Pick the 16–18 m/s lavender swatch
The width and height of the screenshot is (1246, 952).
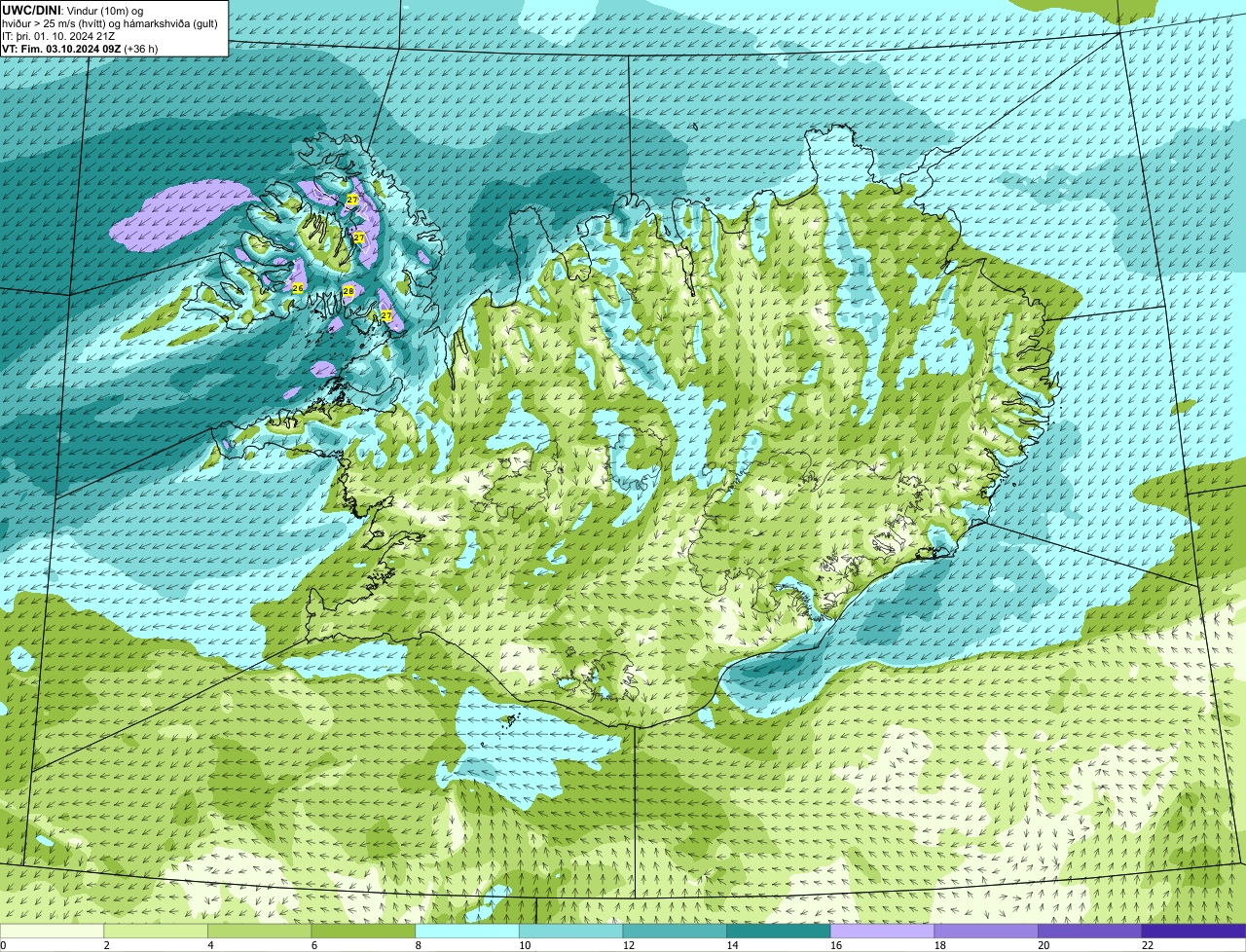tap(883, 931)
